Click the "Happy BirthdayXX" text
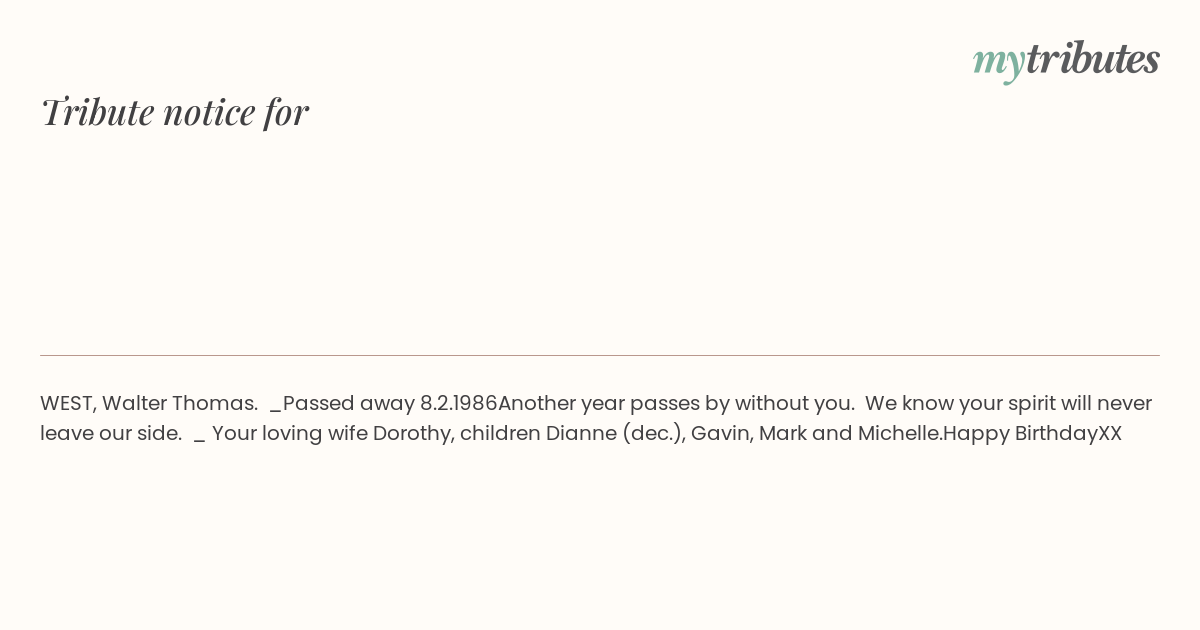The width and height of the screenshot is (1200, 630). click(1033, 434)
